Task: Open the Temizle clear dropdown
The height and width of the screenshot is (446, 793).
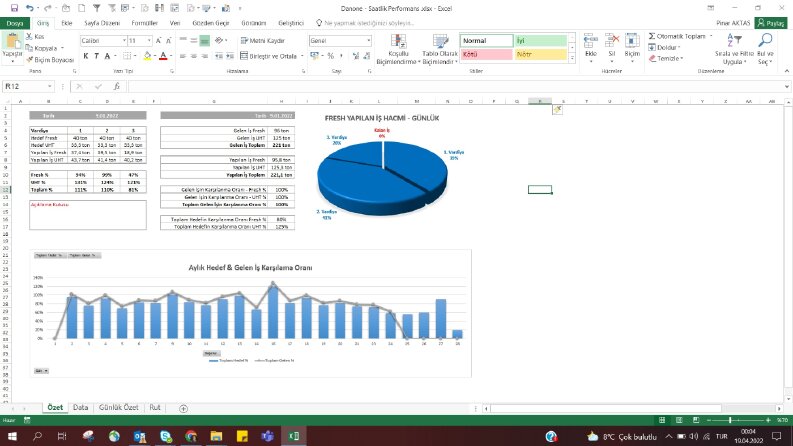Action: 666,59
